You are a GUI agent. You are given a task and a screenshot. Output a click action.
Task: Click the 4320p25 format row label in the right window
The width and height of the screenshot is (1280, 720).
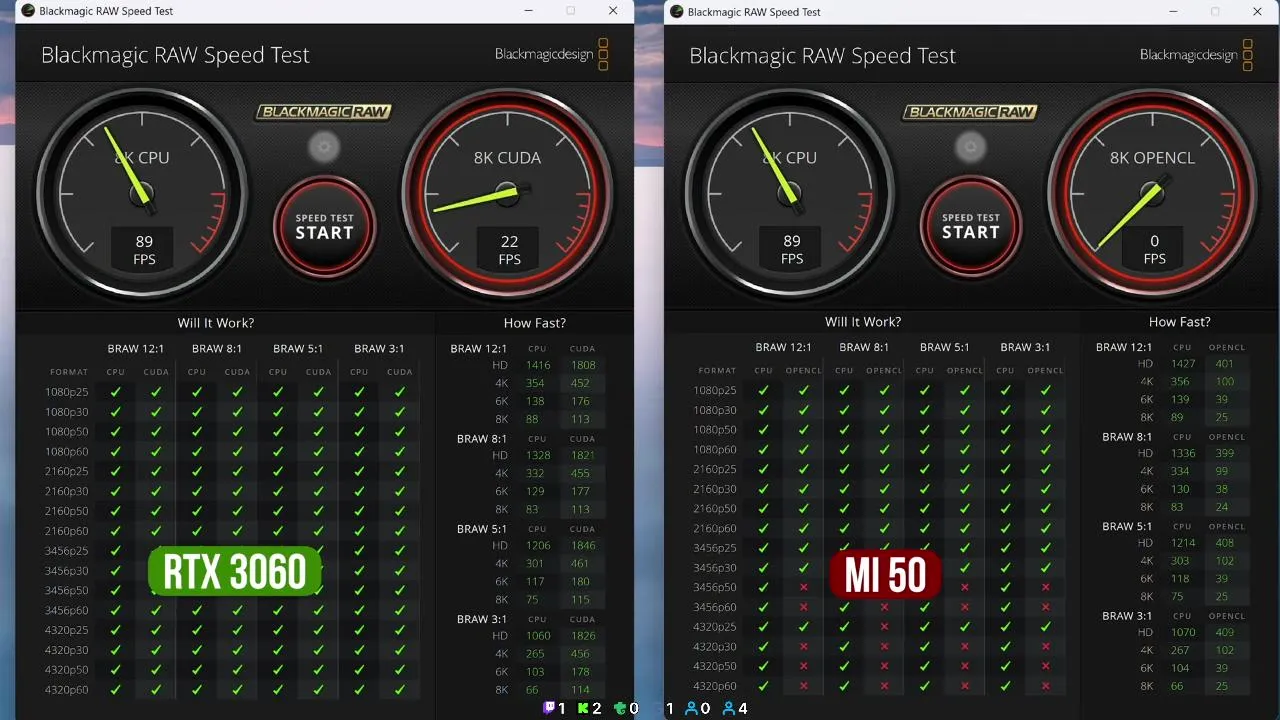714,627
